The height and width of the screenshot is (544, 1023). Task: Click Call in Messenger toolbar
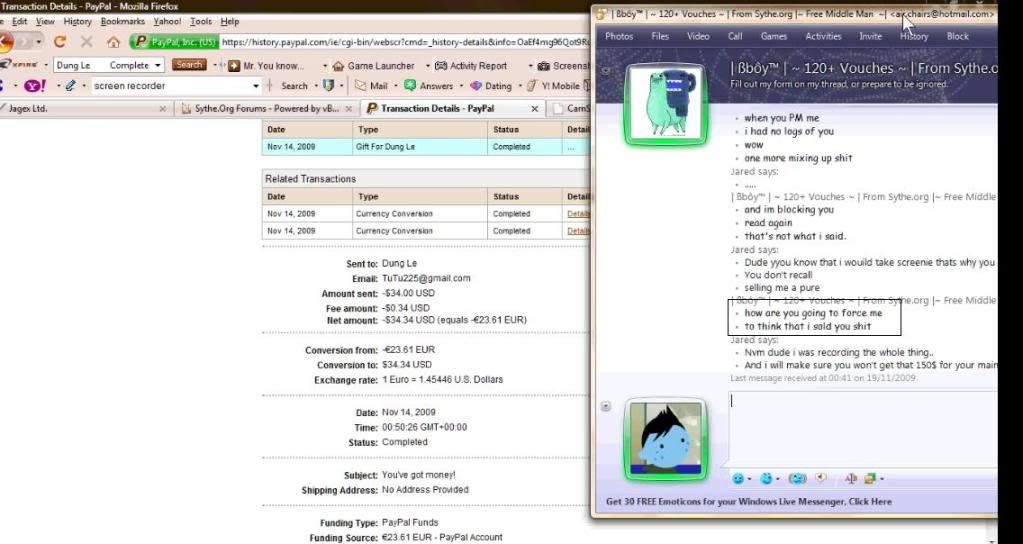click(735, 37)
